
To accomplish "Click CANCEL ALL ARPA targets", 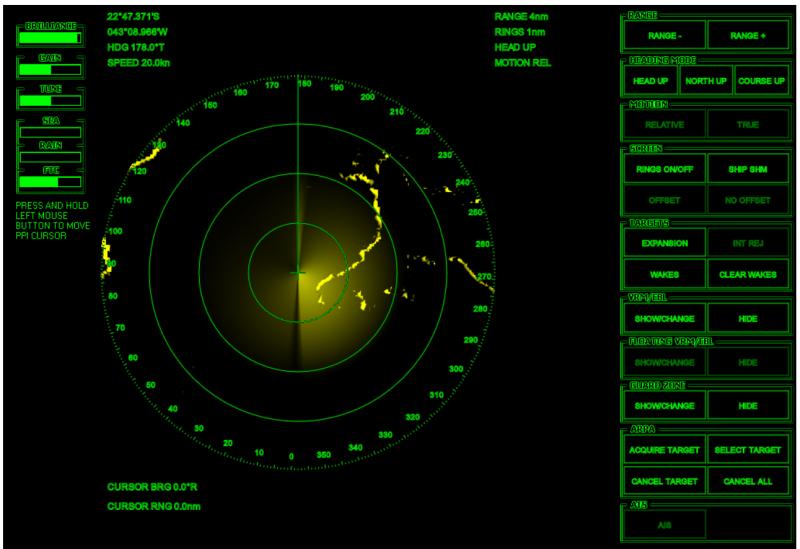I will point(748,481).
